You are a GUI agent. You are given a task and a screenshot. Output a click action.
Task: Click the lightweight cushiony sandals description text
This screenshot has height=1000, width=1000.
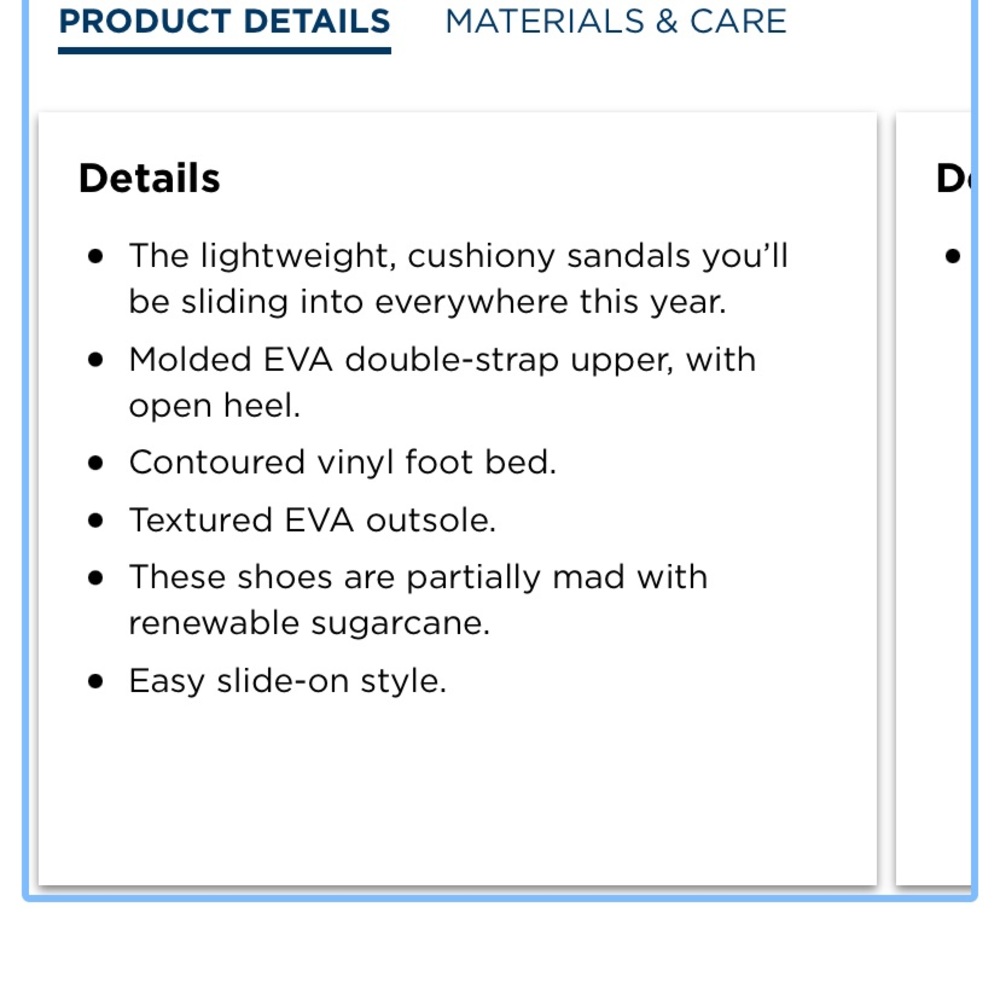point(459,279)
